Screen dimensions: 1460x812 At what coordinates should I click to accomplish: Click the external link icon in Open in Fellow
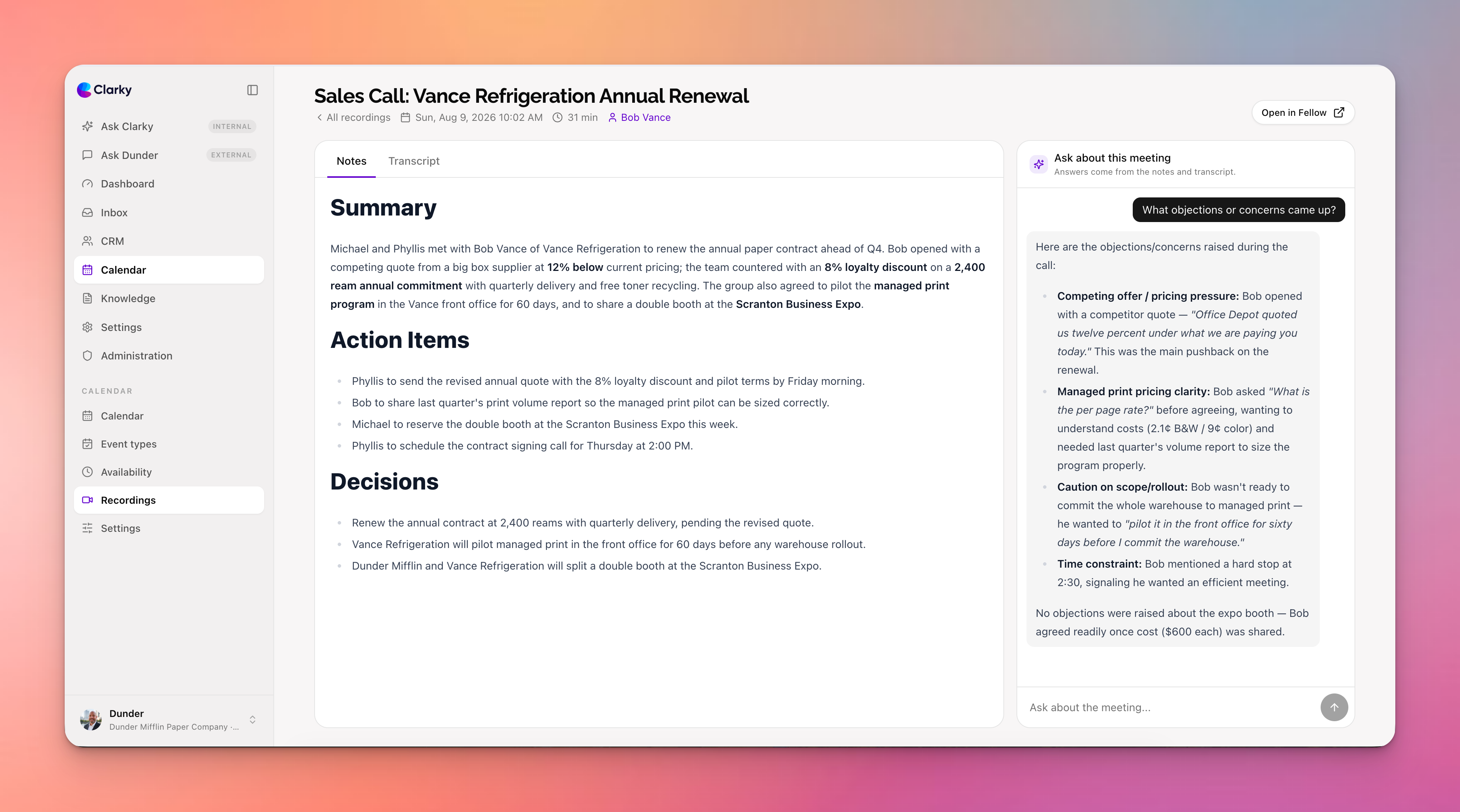click(x=1339, y=112)
